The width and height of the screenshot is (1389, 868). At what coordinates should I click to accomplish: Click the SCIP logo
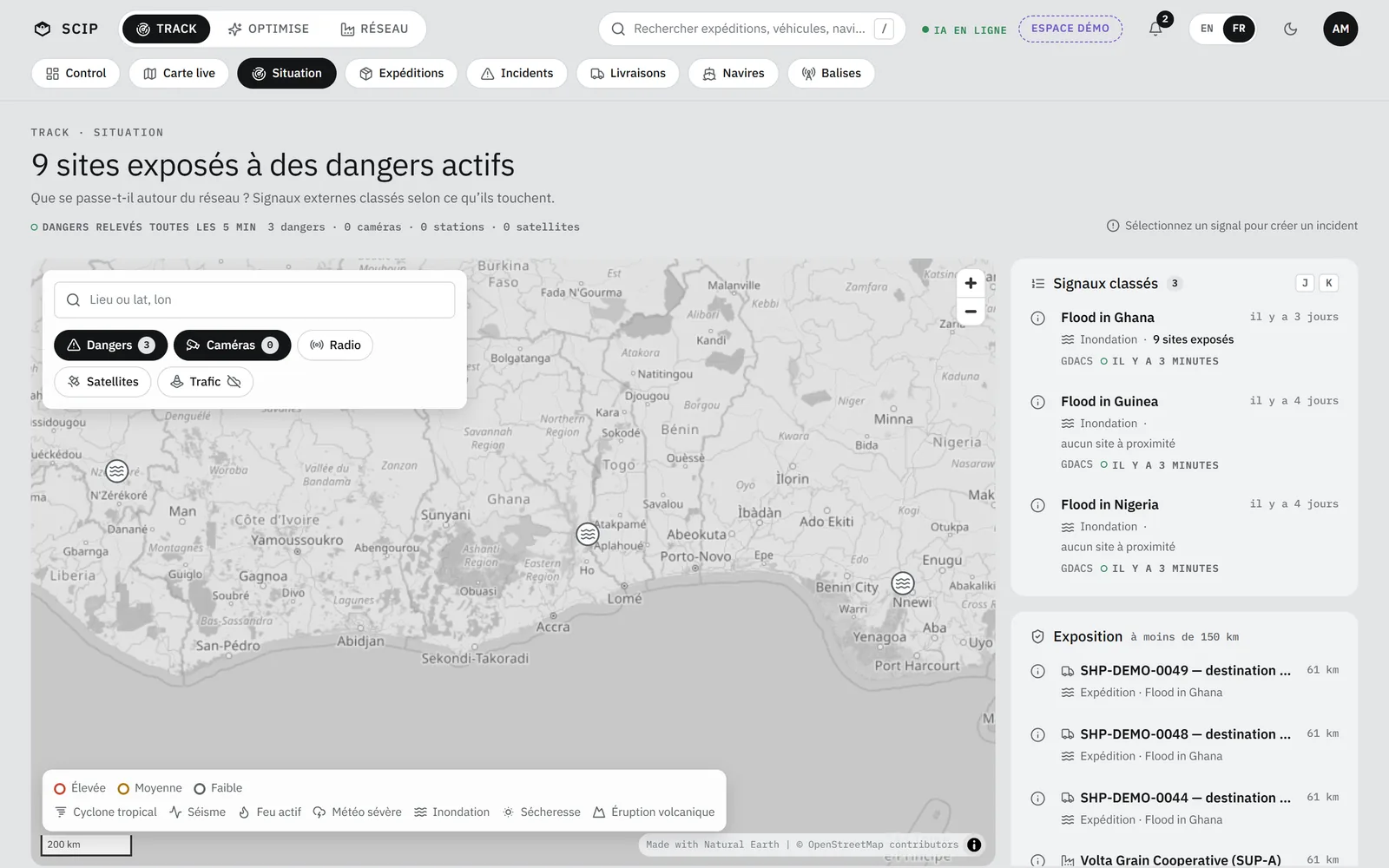tap(66, 29)
